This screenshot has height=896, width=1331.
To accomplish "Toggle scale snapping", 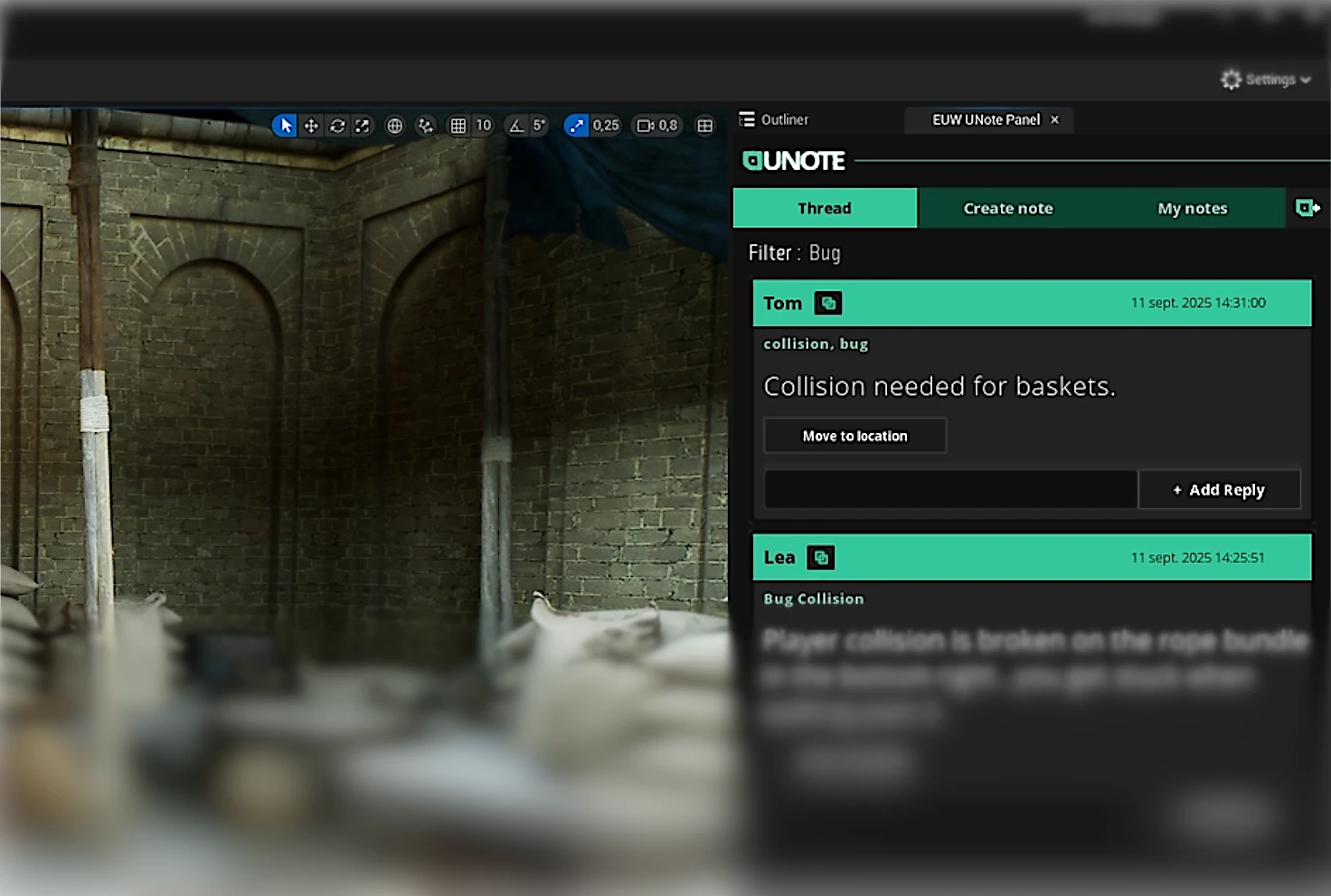I will point(576,126).
